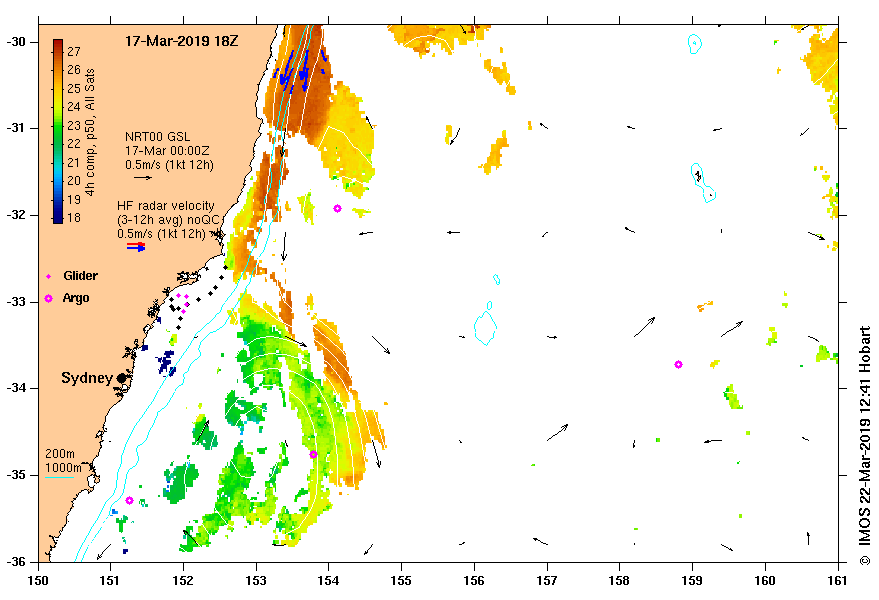Click the cyan isobath legend line sample
This screenshot has height=600, width=879.
point(59,478)
